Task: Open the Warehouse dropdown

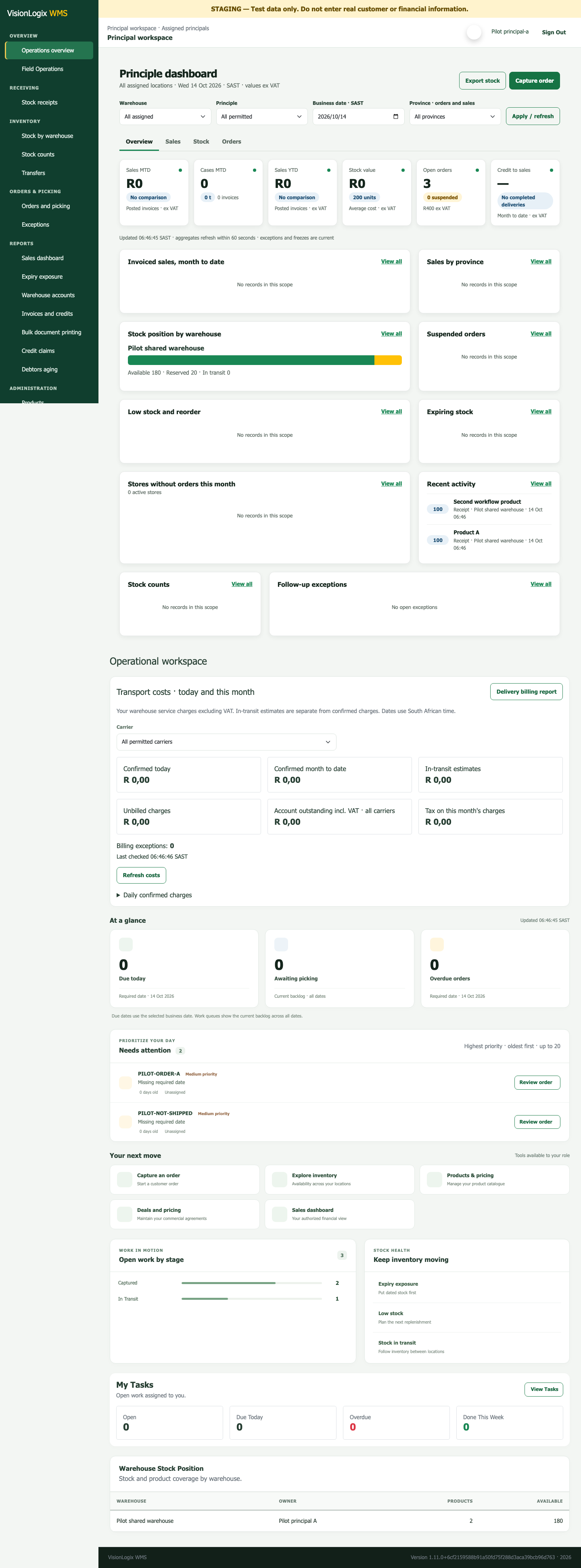Action: click(165, 117)
